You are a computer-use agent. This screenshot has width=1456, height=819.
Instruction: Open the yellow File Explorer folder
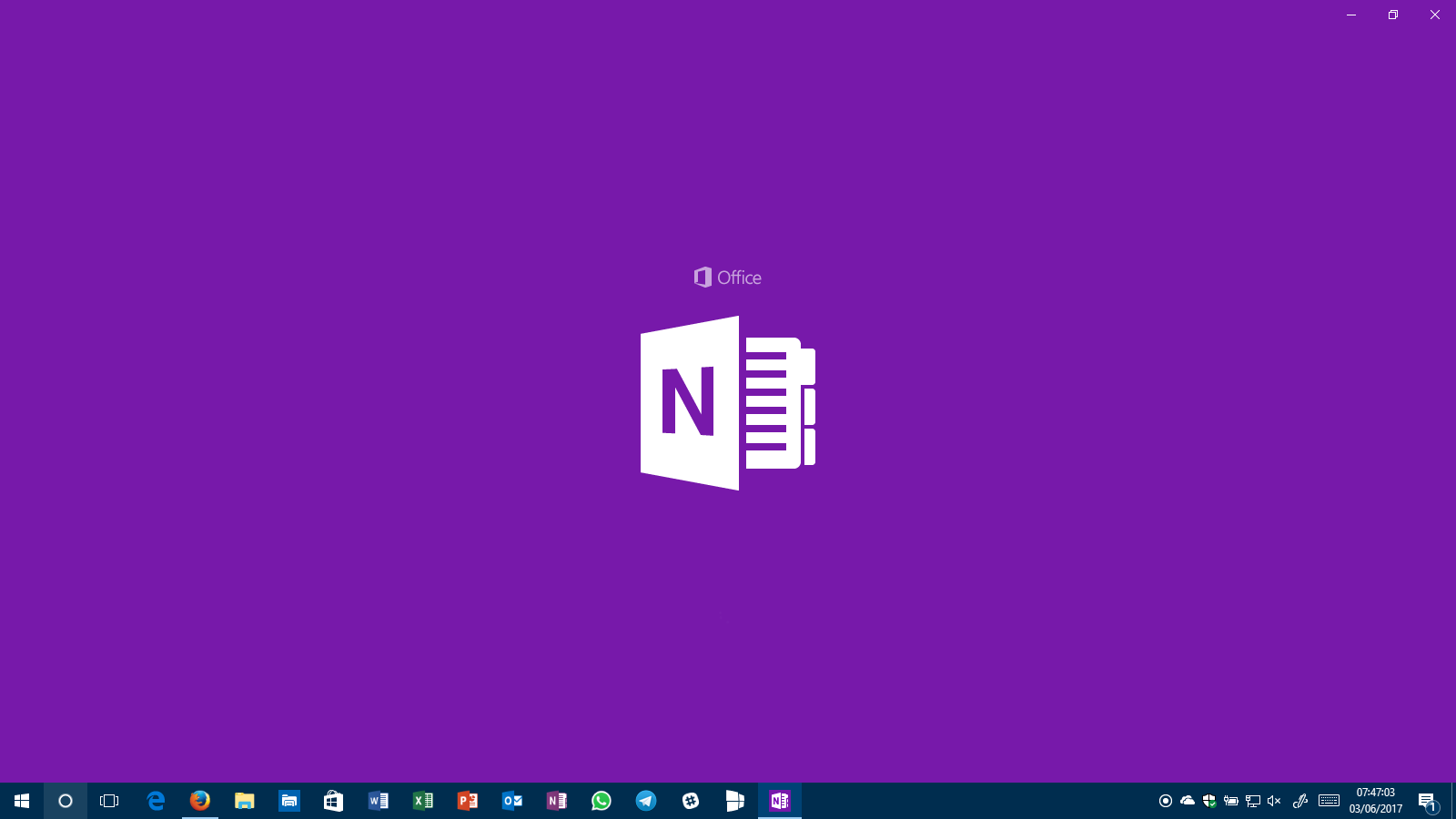click(244, 801)
